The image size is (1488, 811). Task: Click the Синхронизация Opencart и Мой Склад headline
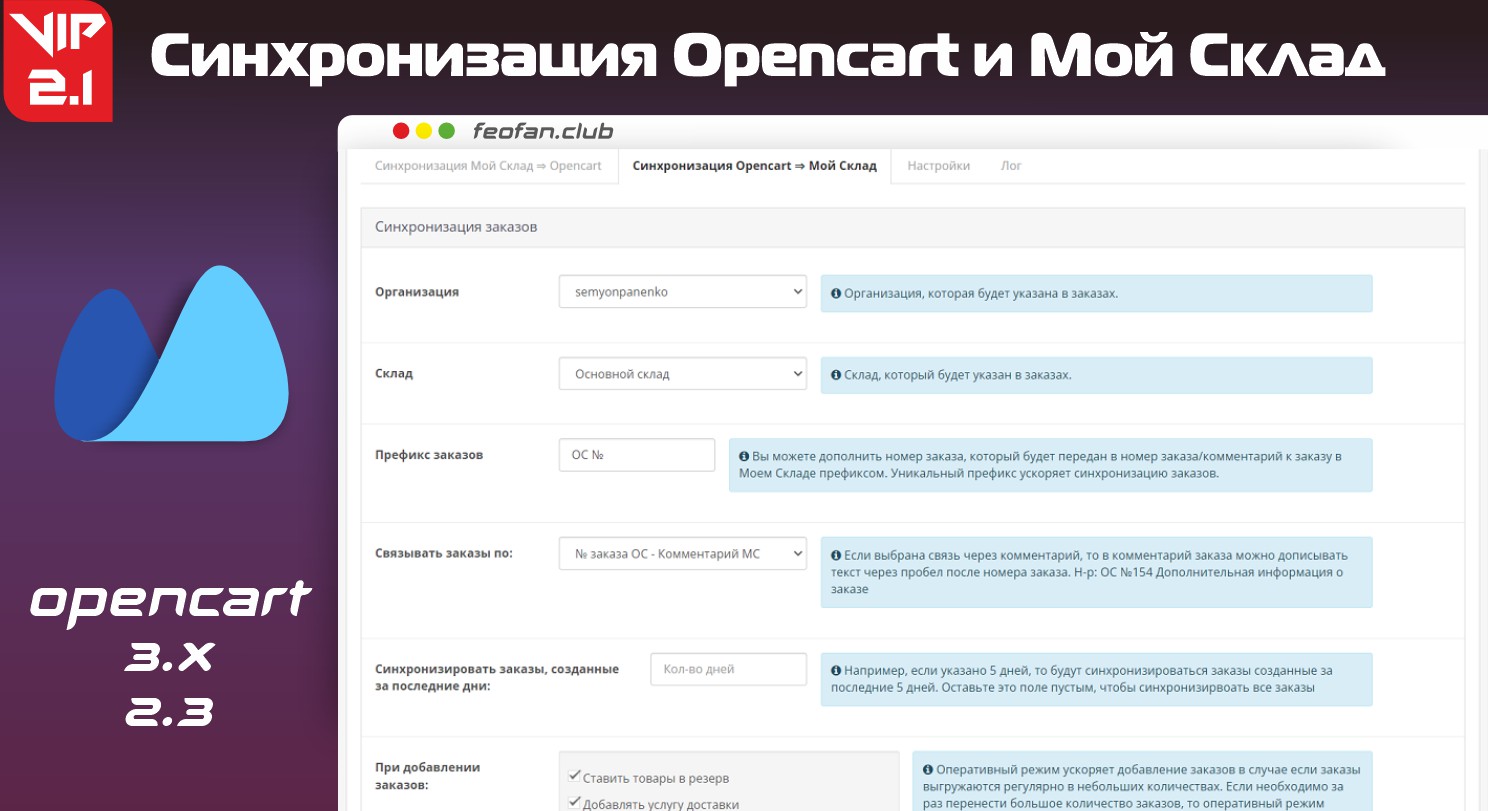coord(767,57)
